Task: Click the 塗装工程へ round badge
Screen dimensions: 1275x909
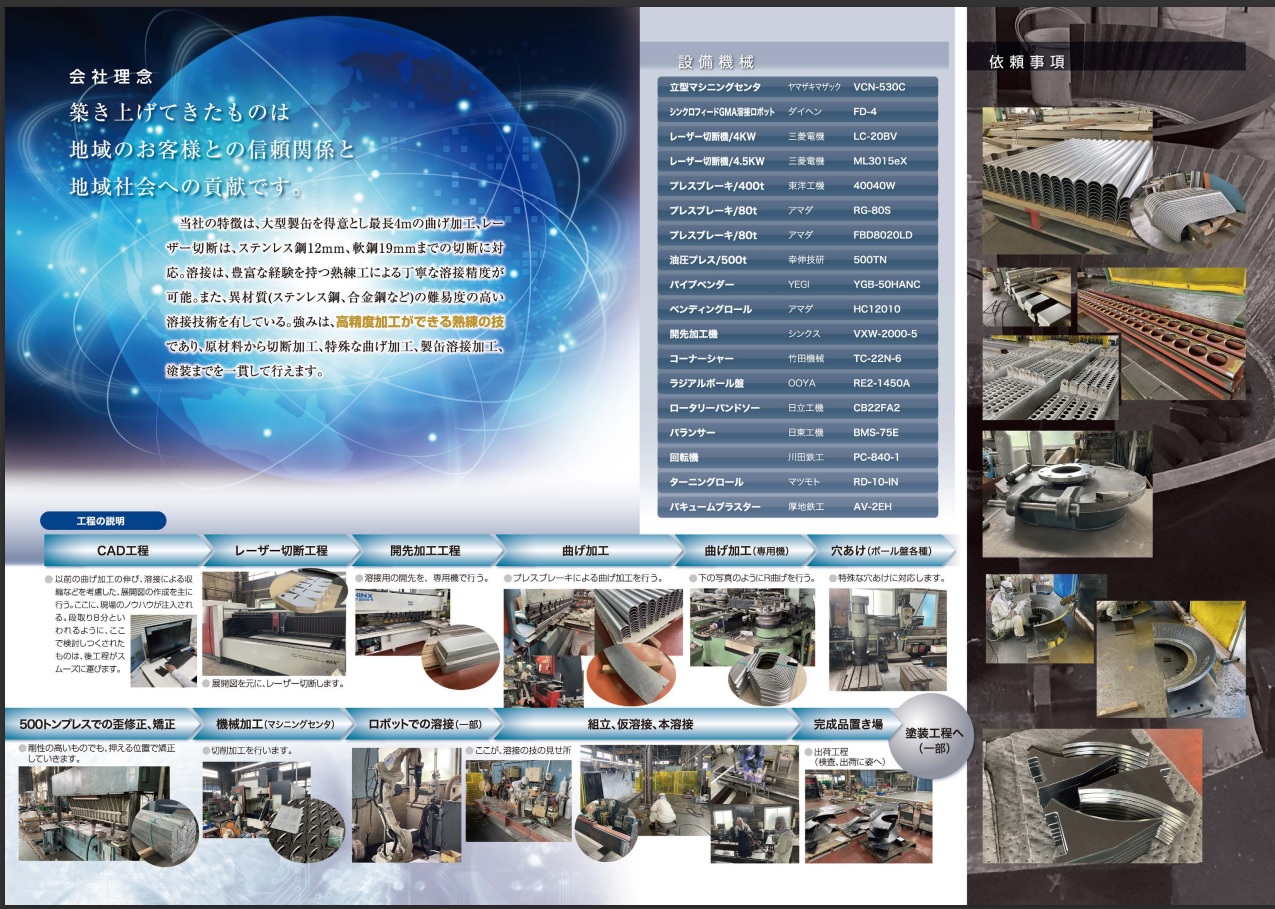Action: click(x=933, y=740)
